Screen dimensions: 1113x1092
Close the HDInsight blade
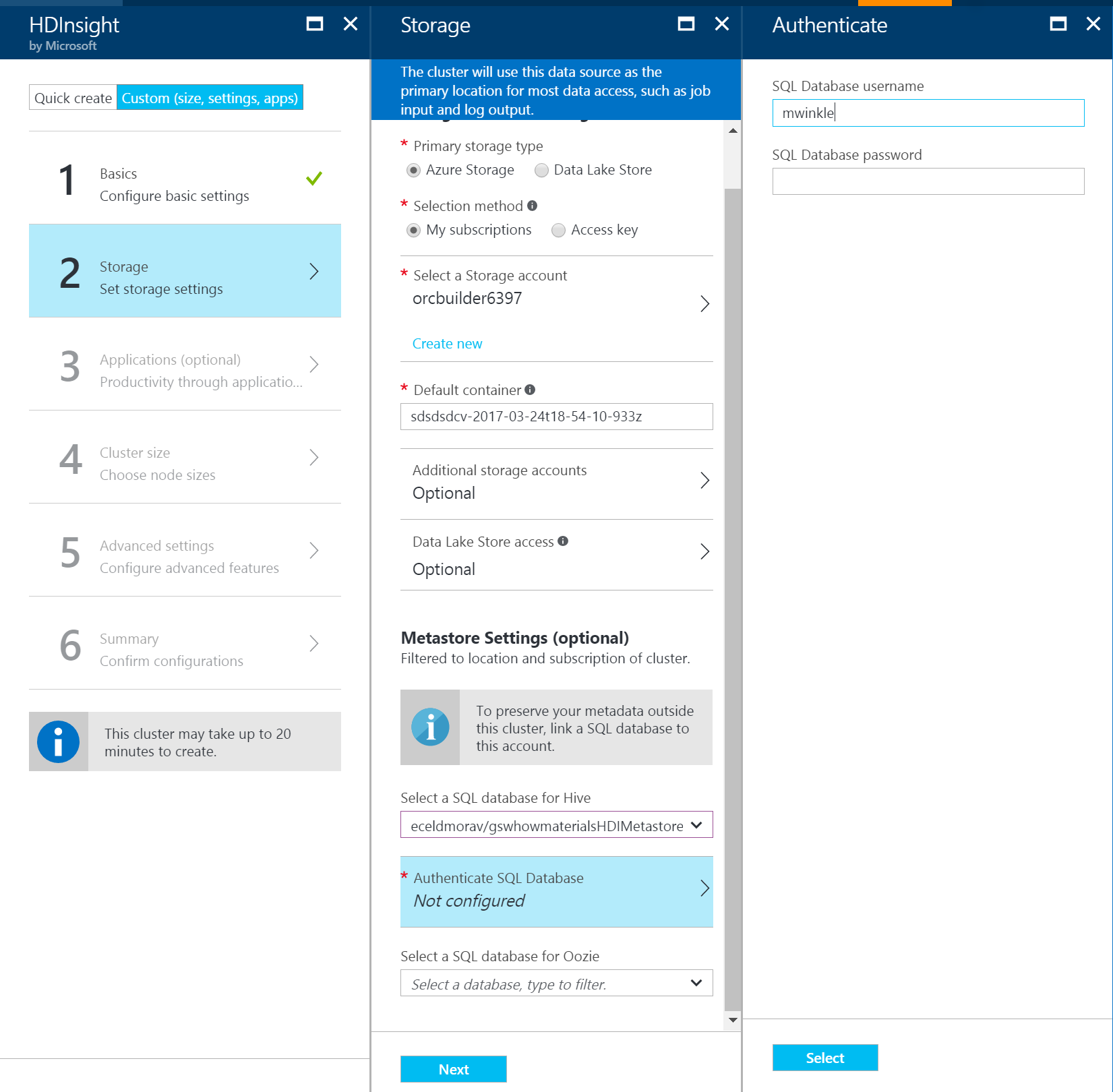[x=351, y=24]
